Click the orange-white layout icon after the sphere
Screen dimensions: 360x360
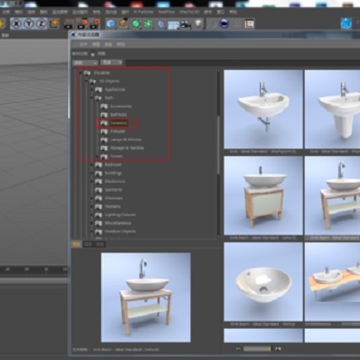click(249, 24)
